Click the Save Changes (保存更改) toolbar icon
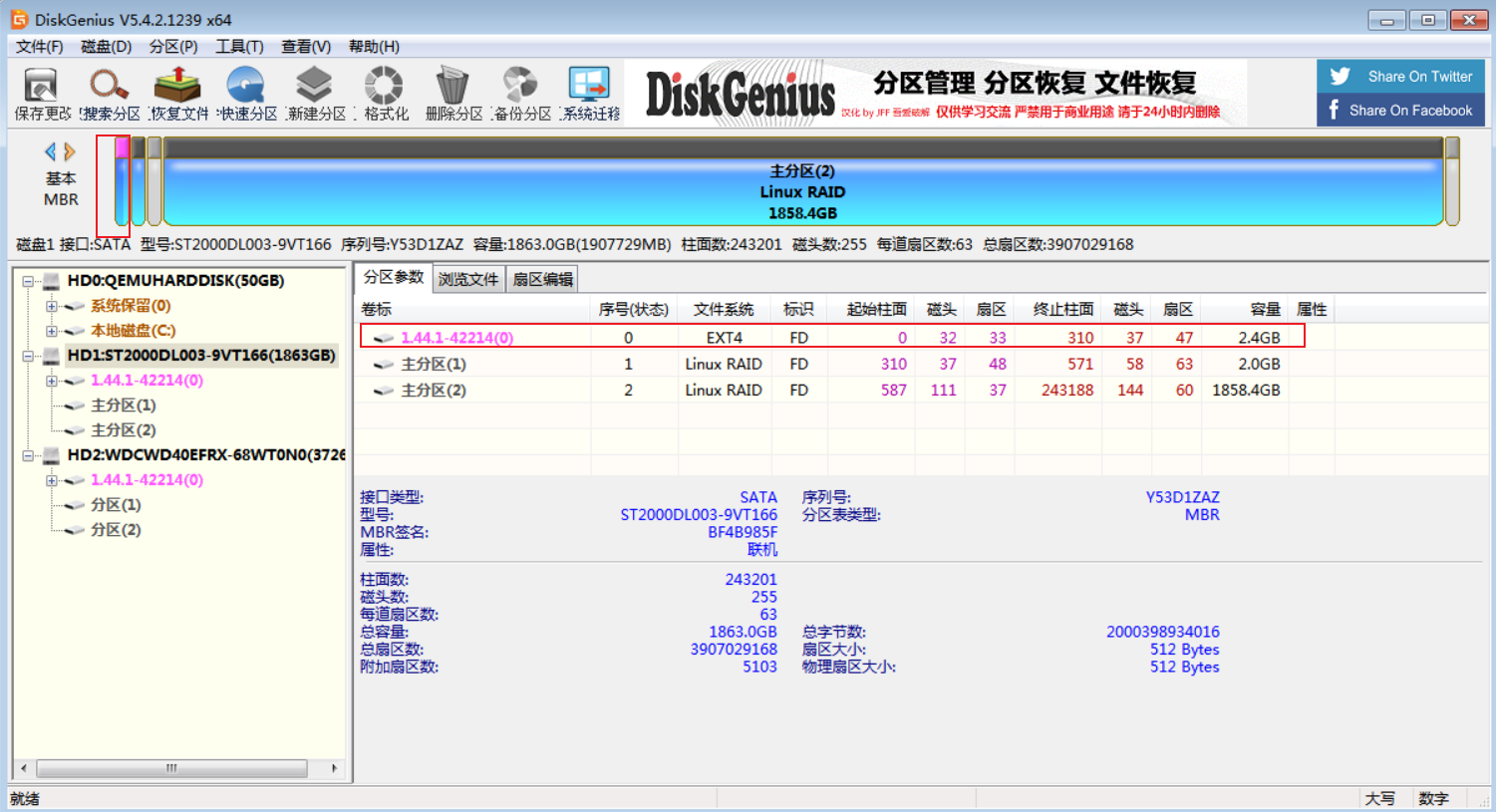This screenshot has width=1496, height=812. click(x=41, y=94)
